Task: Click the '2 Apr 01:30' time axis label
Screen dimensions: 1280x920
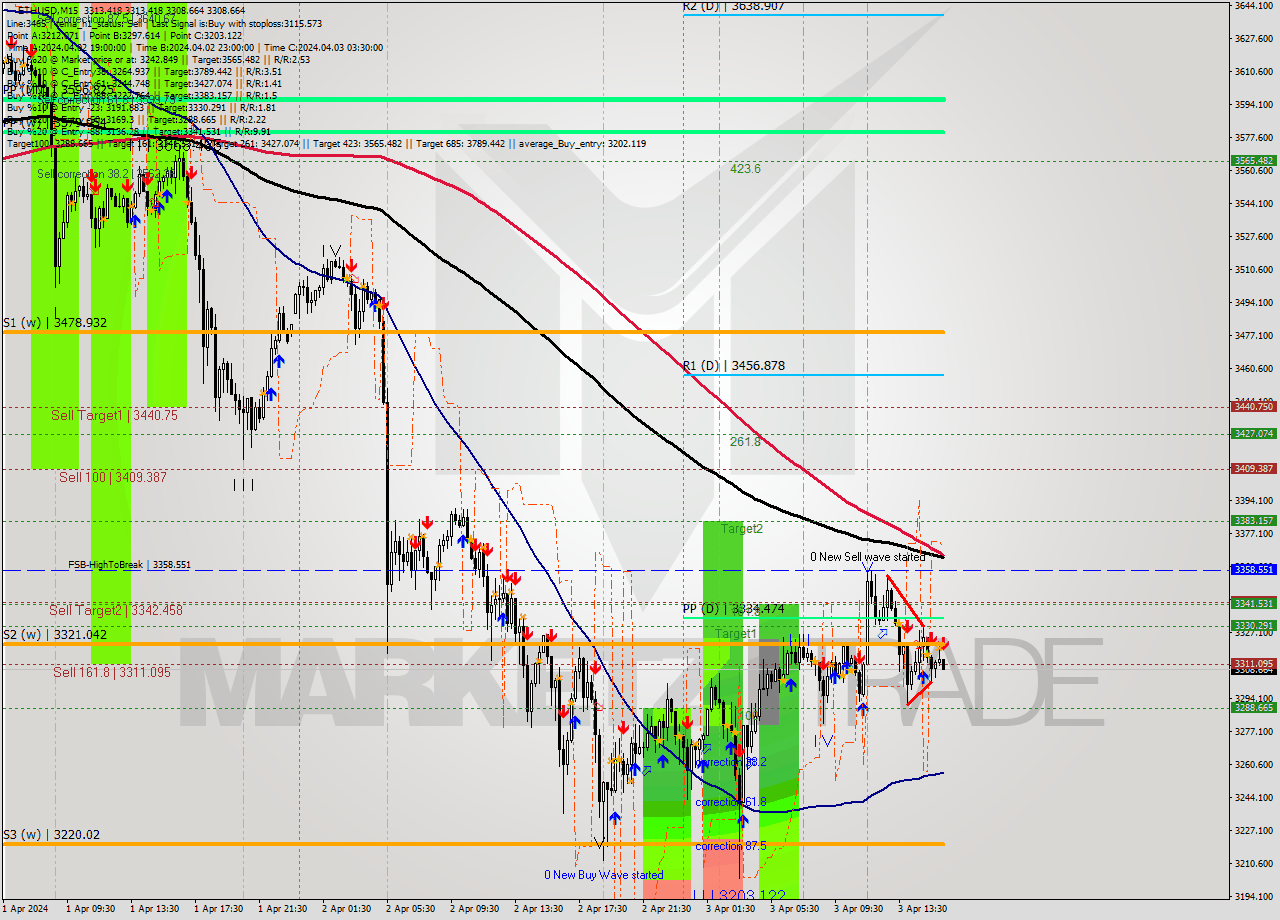Action: coord(346,909)
